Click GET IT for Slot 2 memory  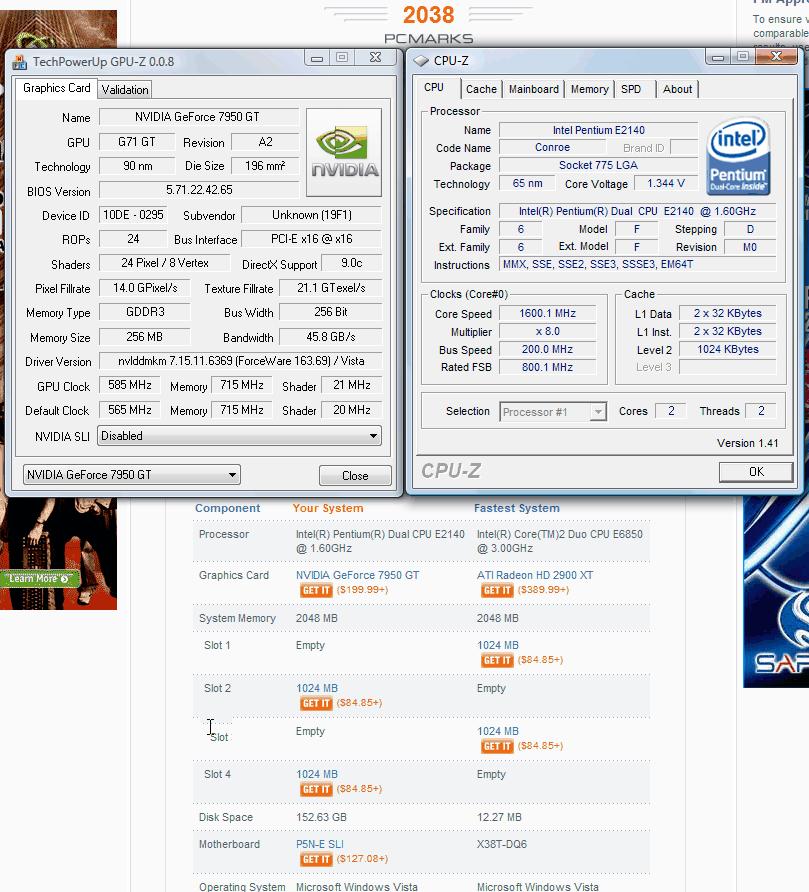pyautogui.click(x=316, y=703)
